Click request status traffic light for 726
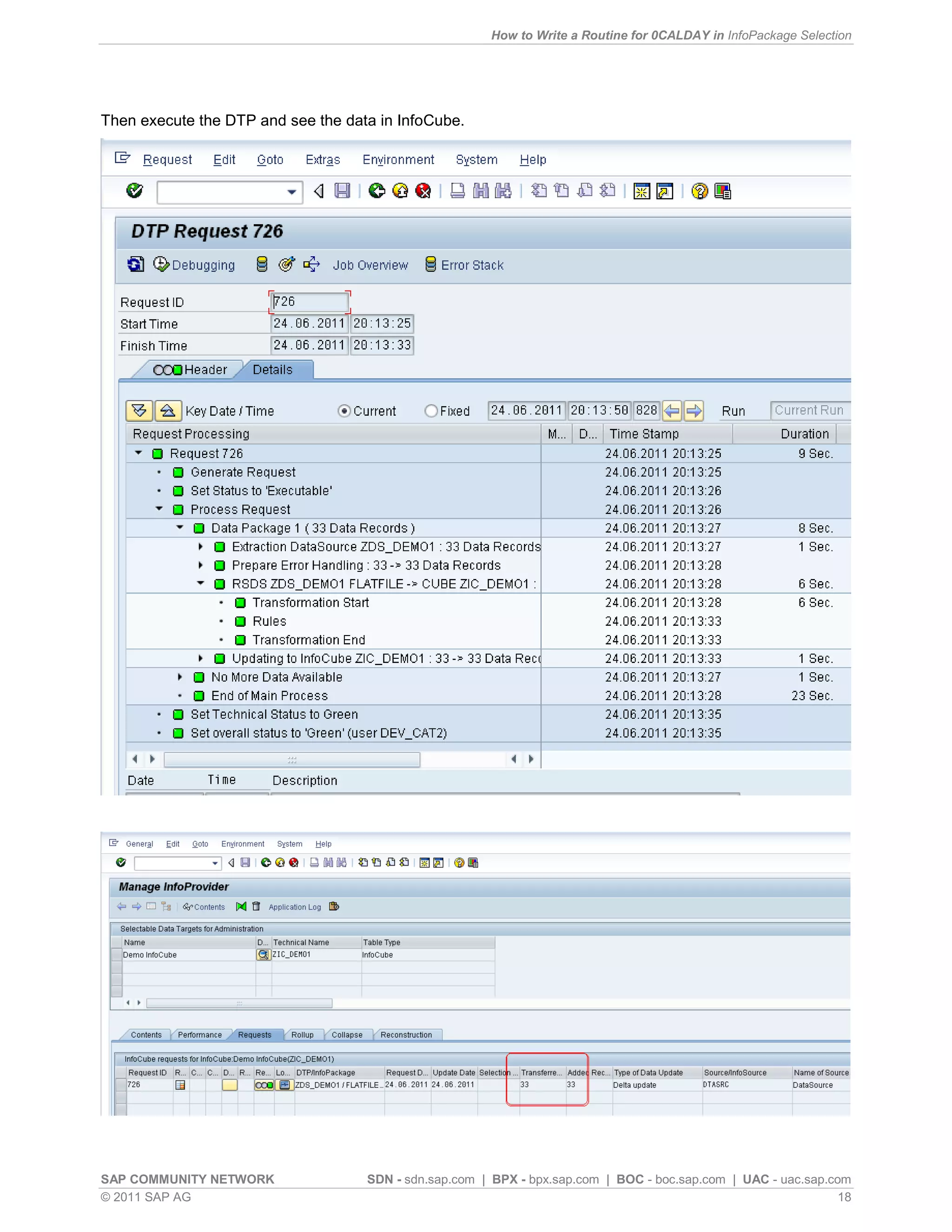This screenshot has height=1232, width=952. (264, 1085)
